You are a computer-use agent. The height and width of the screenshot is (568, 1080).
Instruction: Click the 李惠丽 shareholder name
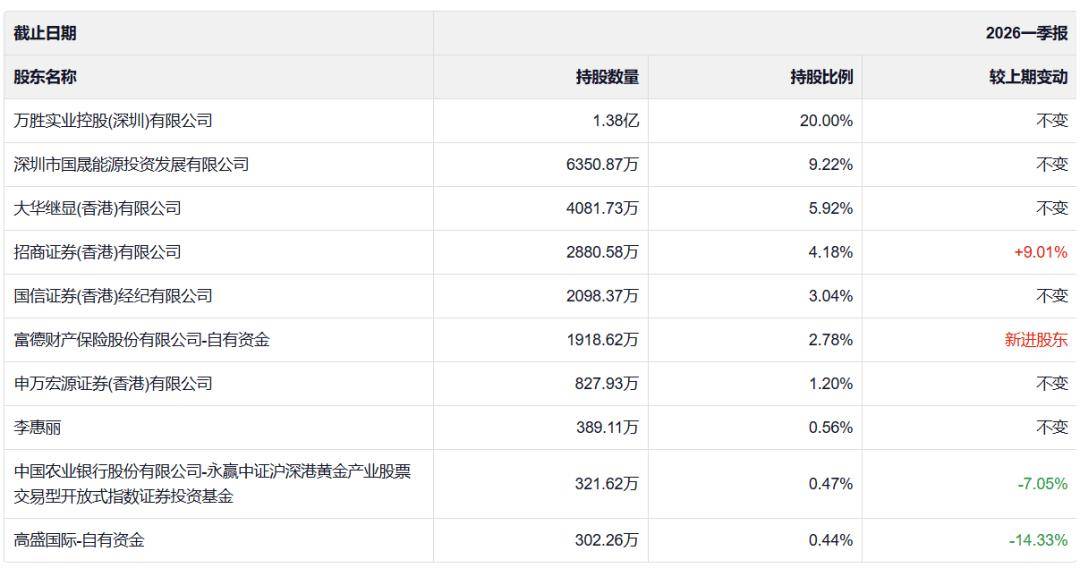[x=37, y=428]
